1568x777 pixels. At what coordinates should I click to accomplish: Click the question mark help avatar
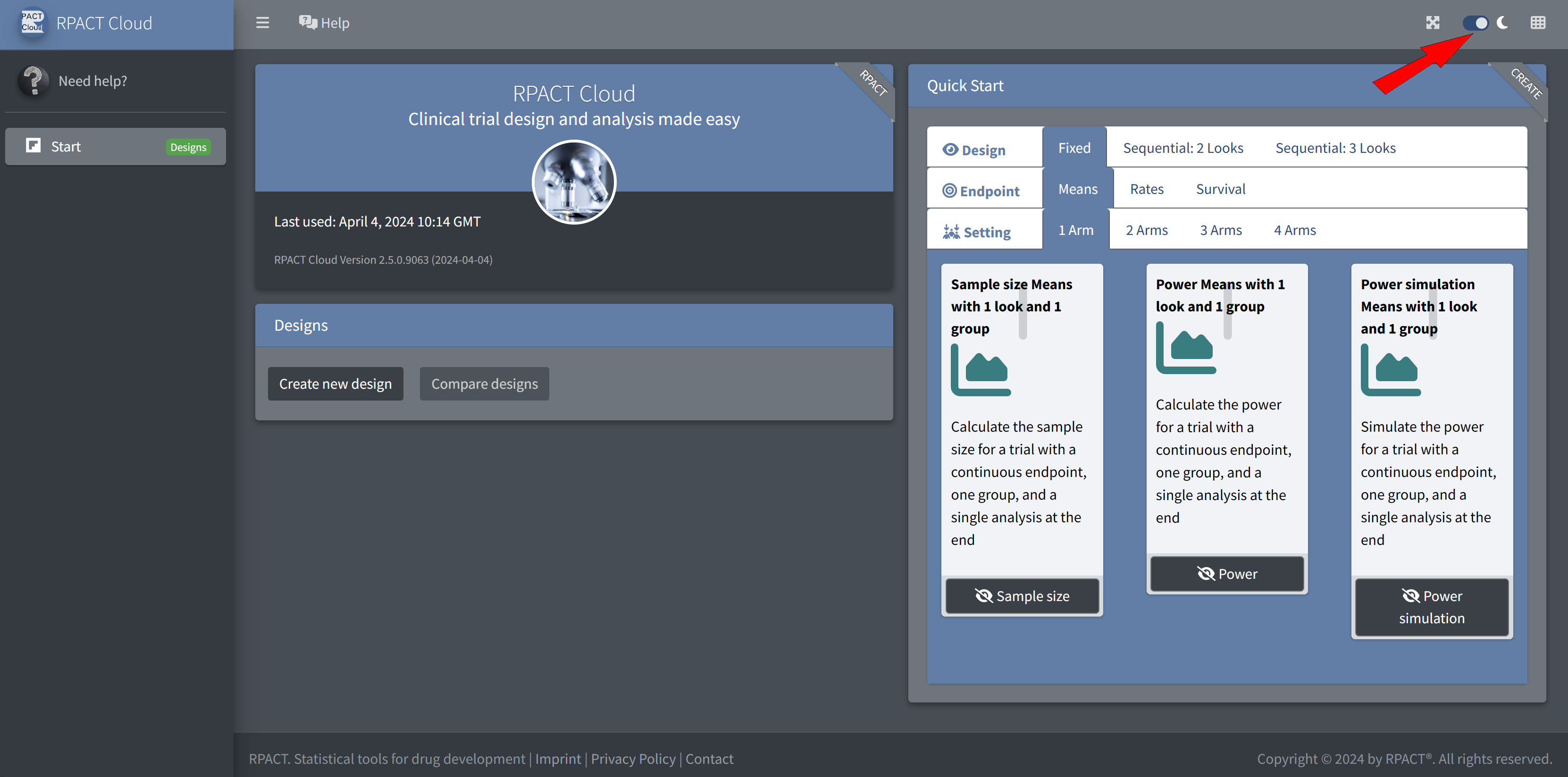(34, 80)
